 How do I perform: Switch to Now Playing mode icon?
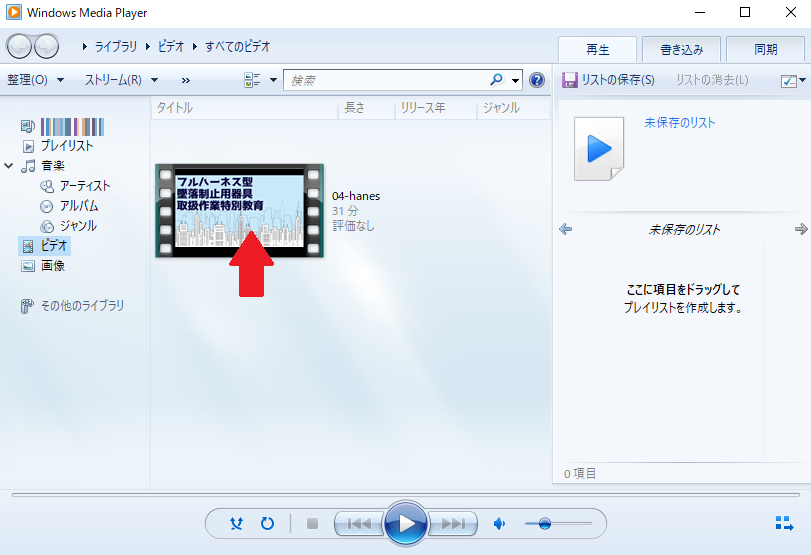(784, 523)
